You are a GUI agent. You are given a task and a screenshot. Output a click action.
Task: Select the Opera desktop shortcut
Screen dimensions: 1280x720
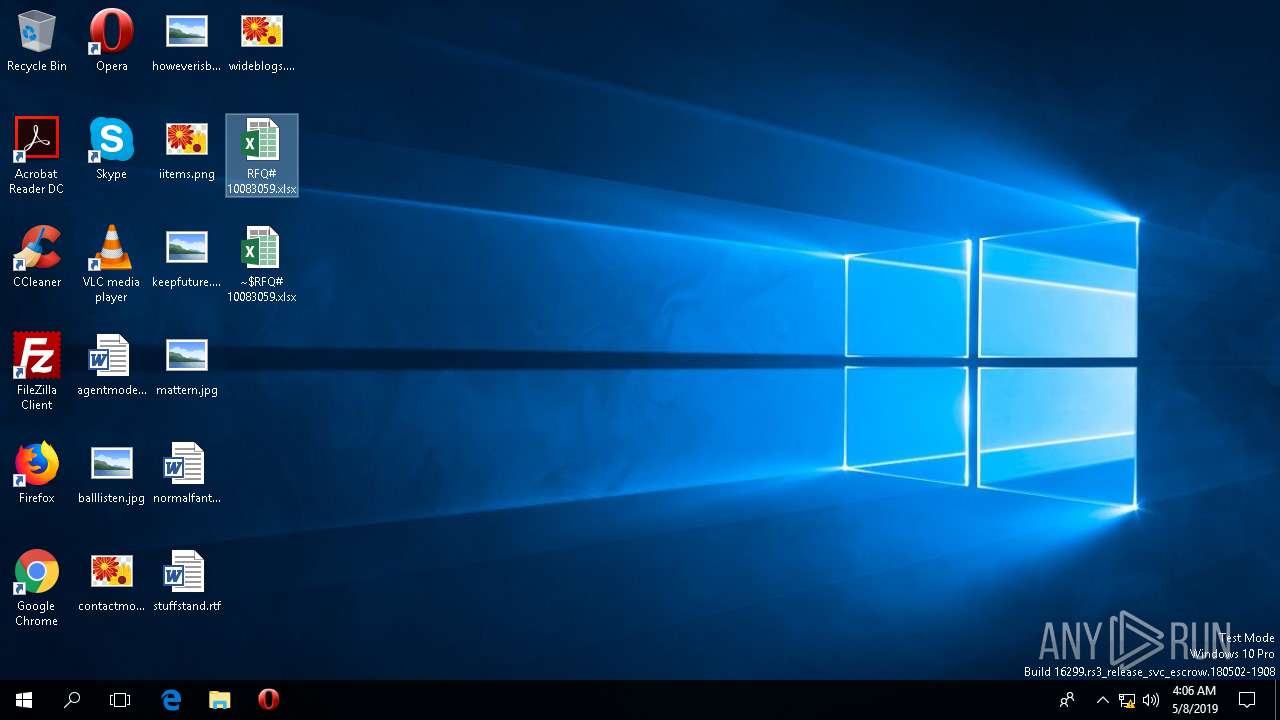(111, 42)
